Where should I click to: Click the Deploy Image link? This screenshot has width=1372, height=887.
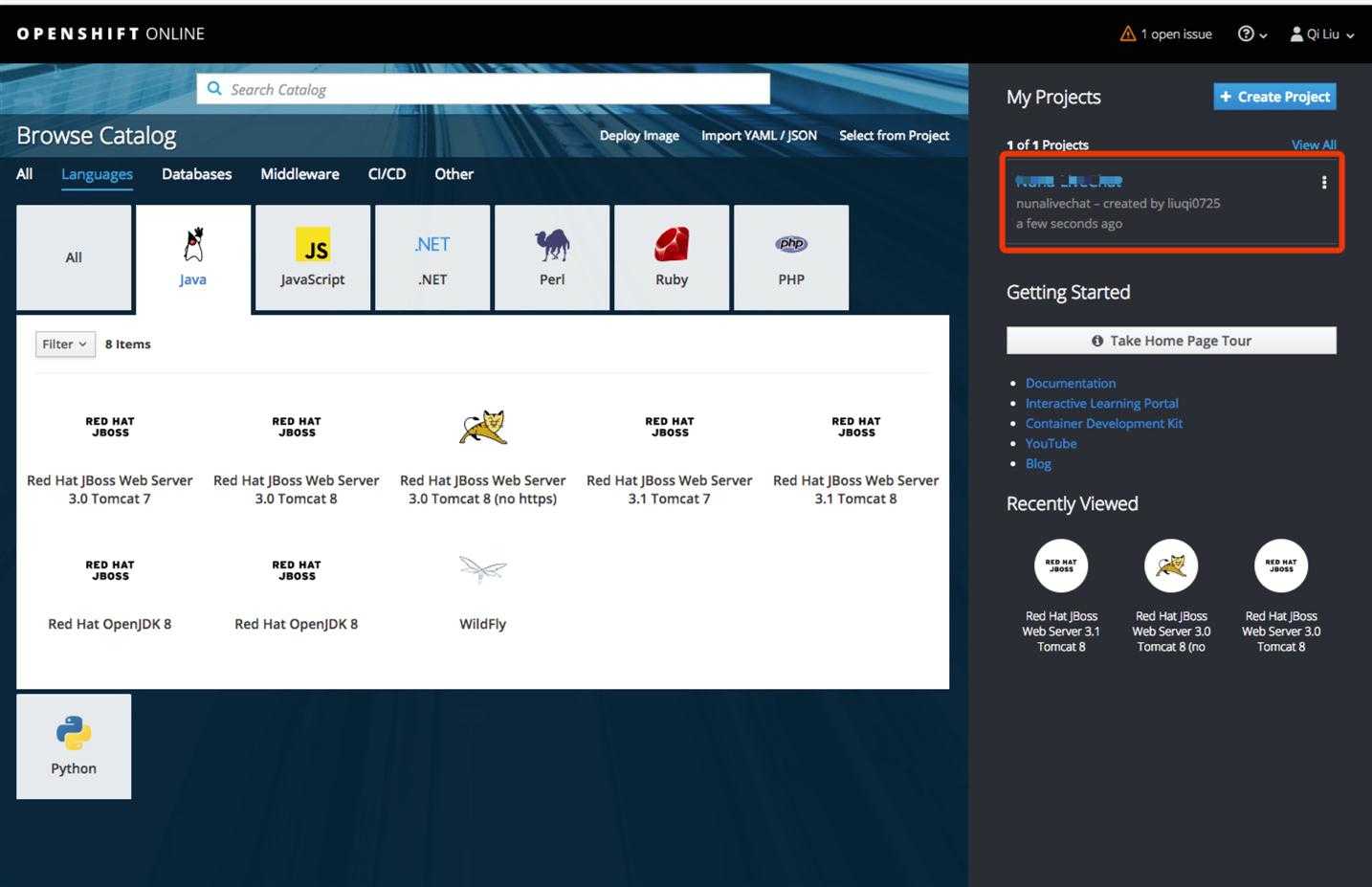(x=639, y=136)
